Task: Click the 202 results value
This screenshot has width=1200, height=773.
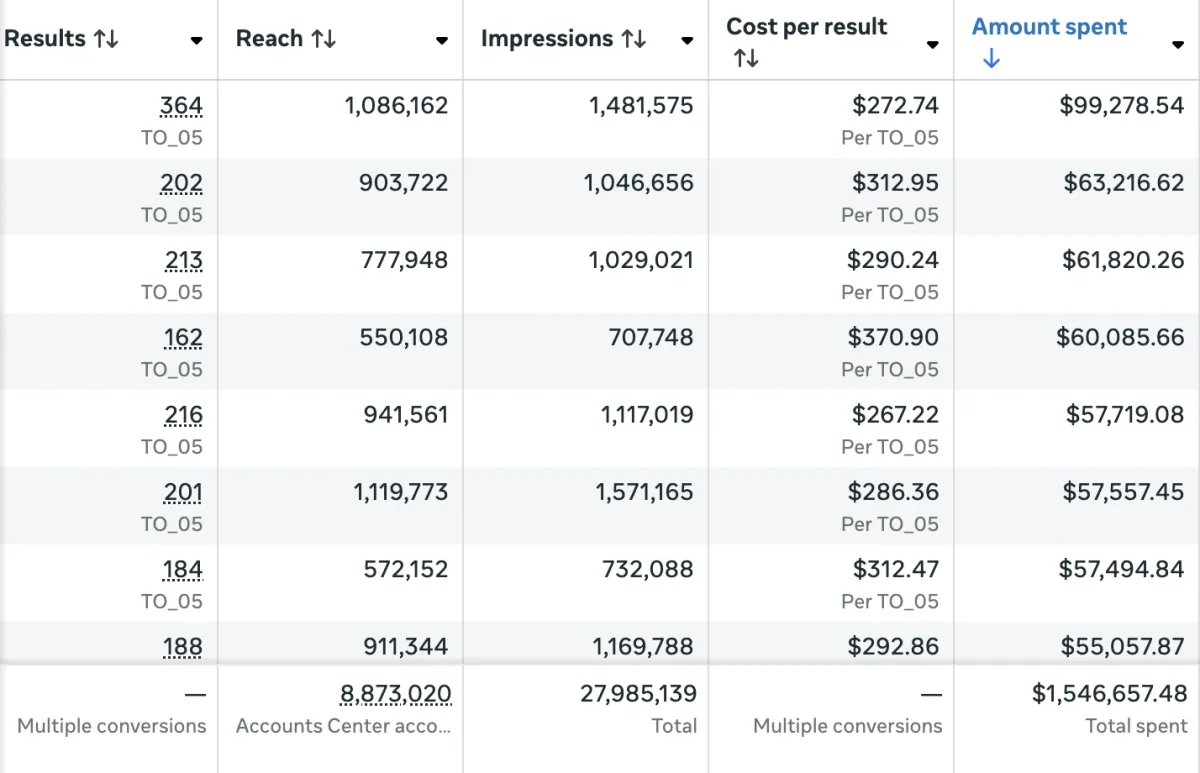Action: [181, 183]
